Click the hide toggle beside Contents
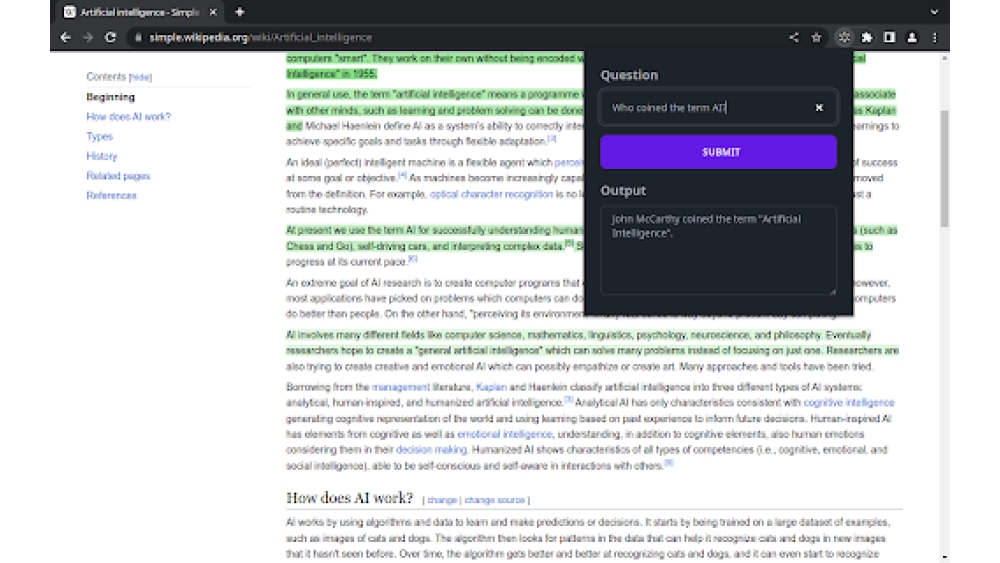1000x563 pixels. pyautogui.click(x=140, y=77)
